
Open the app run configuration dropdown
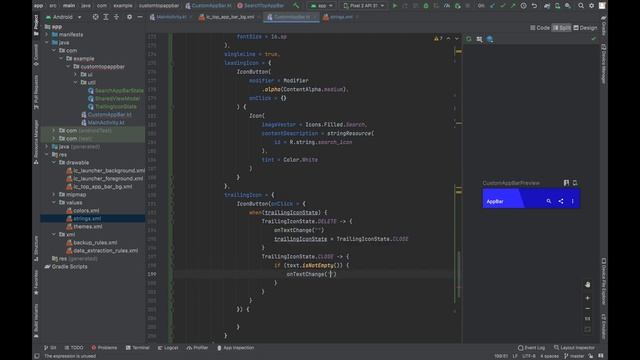322,6
